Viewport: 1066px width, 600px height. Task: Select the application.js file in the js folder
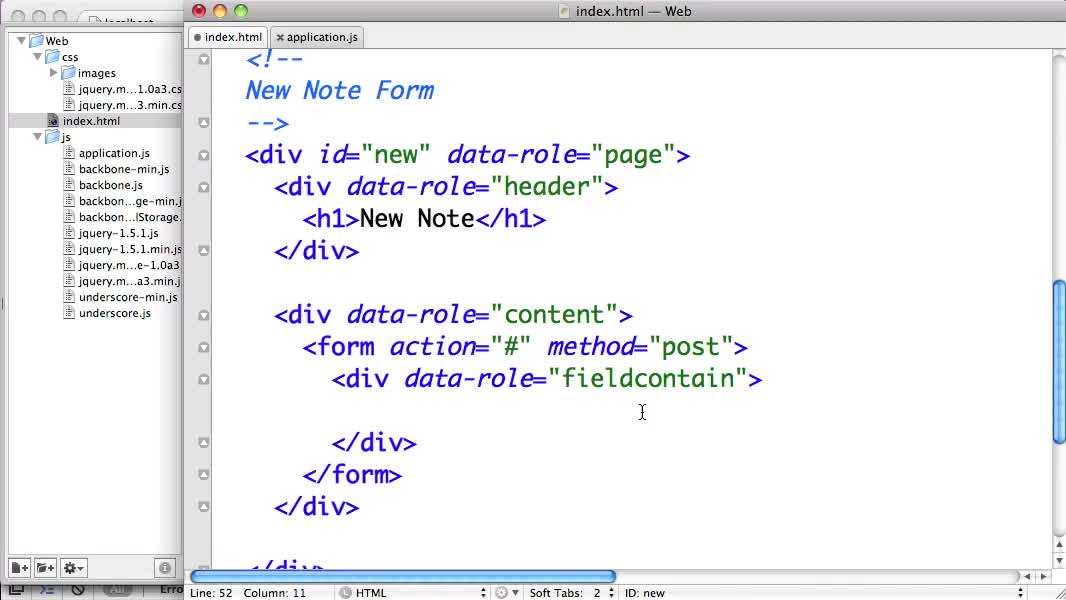point(115,153)
